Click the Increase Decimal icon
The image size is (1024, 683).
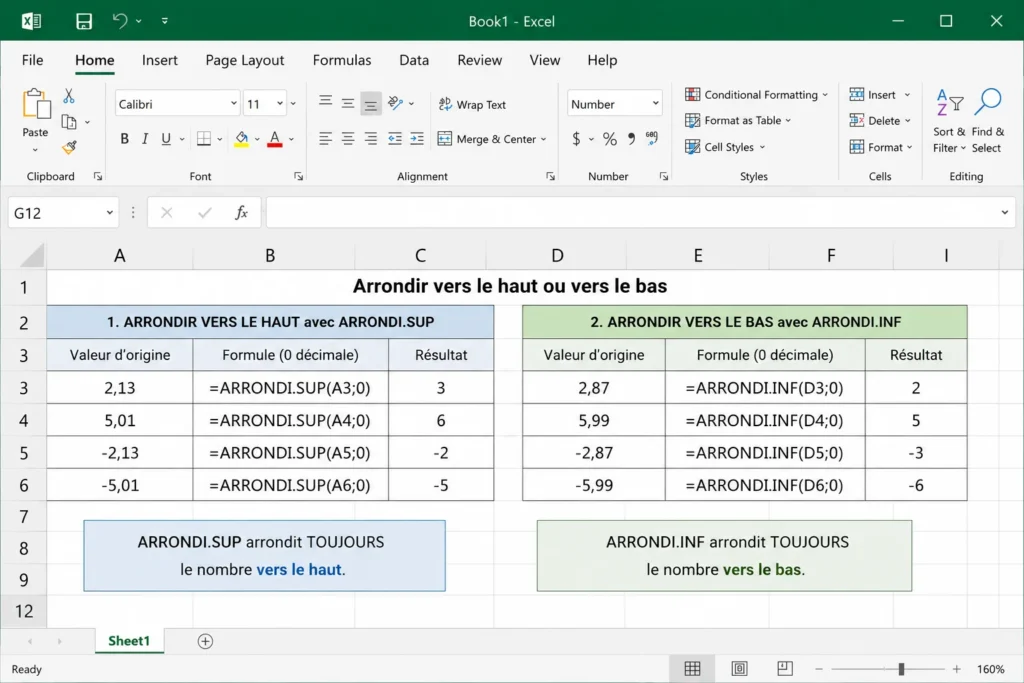652,138
